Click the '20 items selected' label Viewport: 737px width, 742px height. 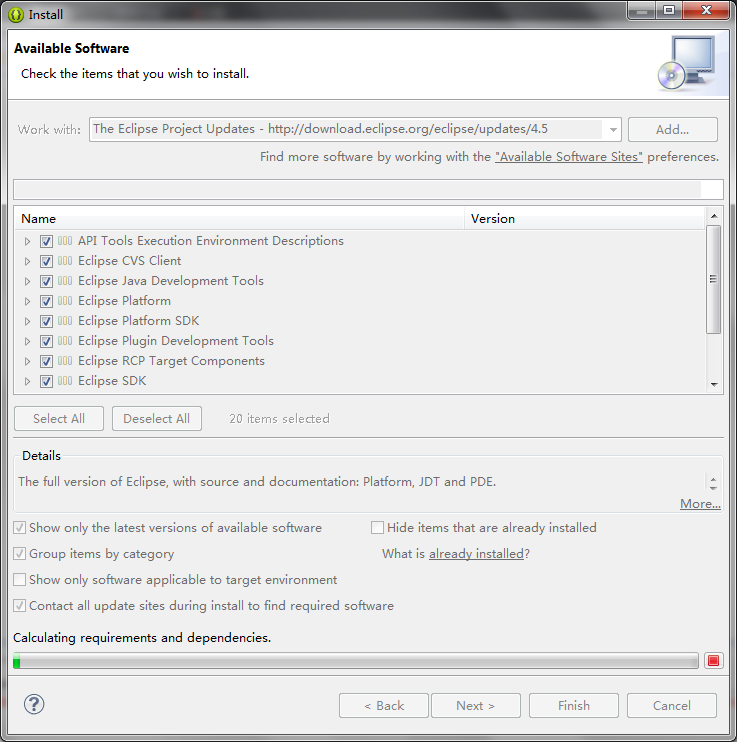tap(279, 419)
